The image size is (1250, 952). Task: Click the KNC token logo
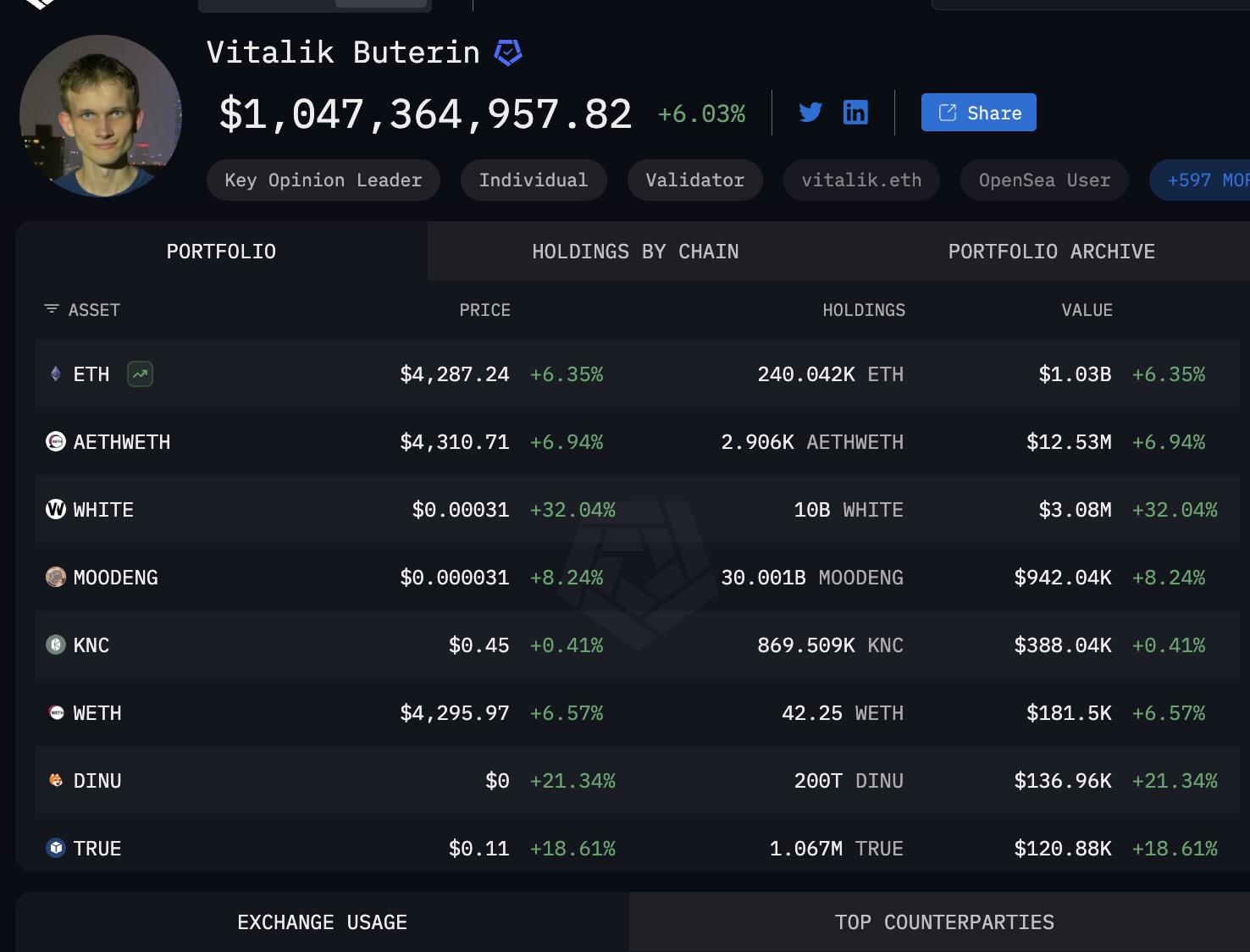pos(56,645)
